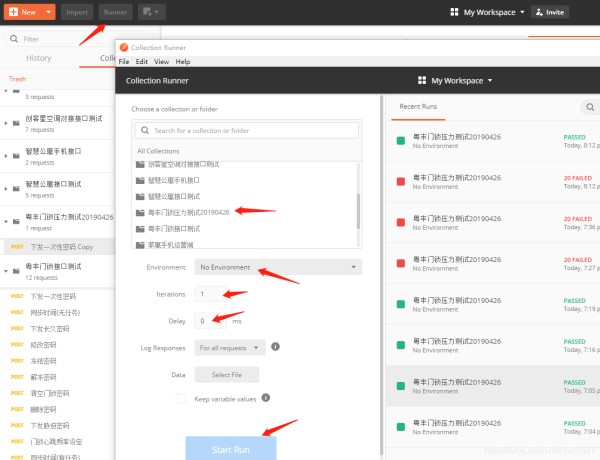
Task: Open the Help menu
Action: pyautogui.click(x=183, y=62)
